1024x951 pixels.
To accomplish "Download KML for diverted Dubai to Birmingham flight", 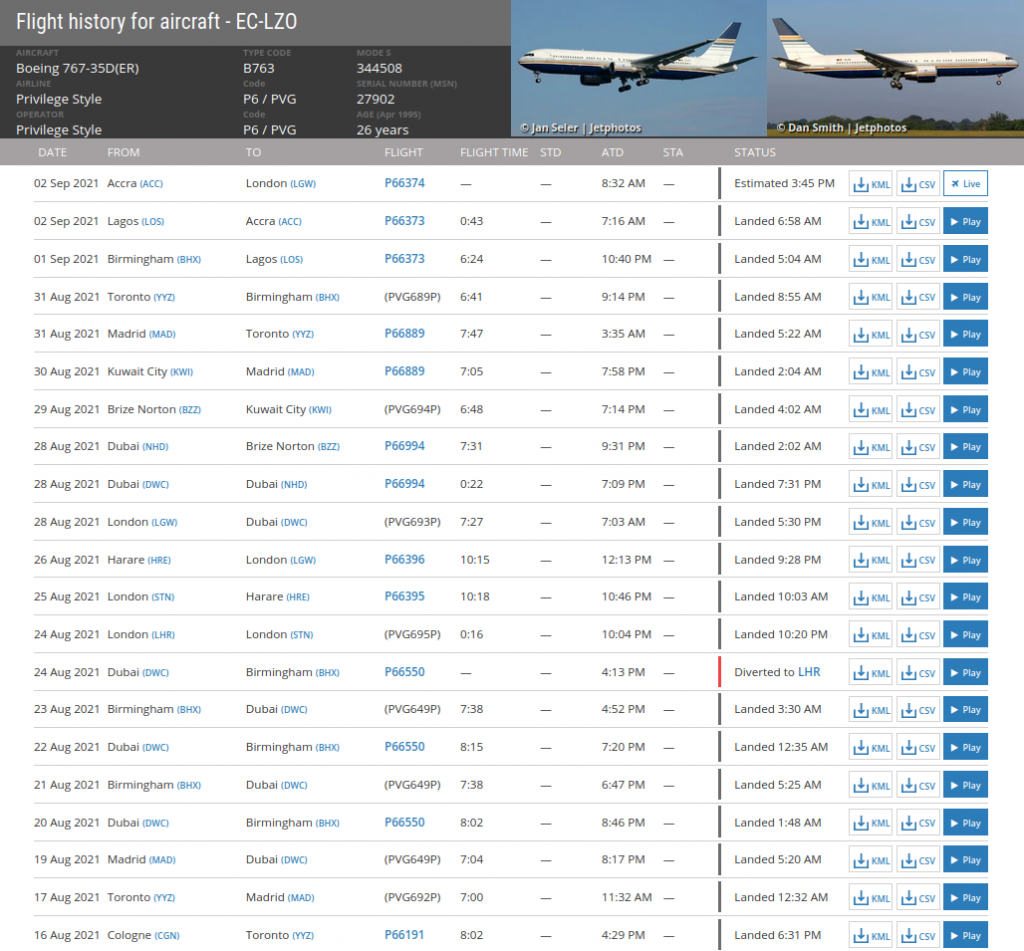I will [871, 673].
